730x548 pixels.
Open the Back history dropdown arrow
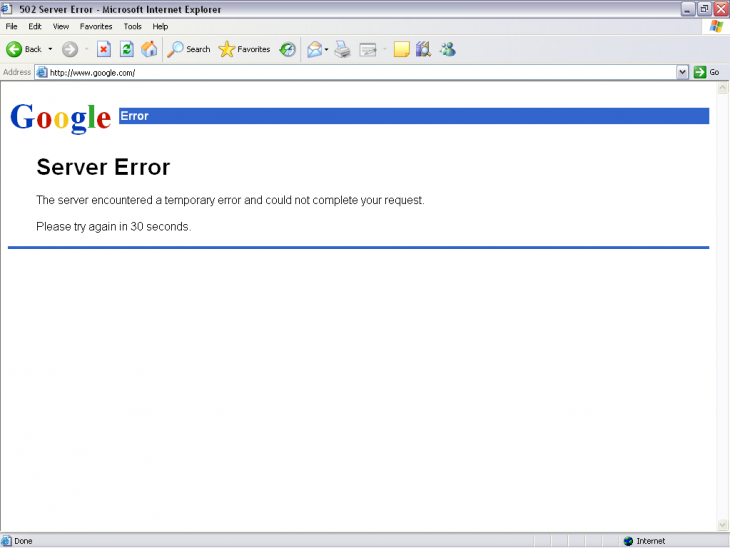coord(50,49)
